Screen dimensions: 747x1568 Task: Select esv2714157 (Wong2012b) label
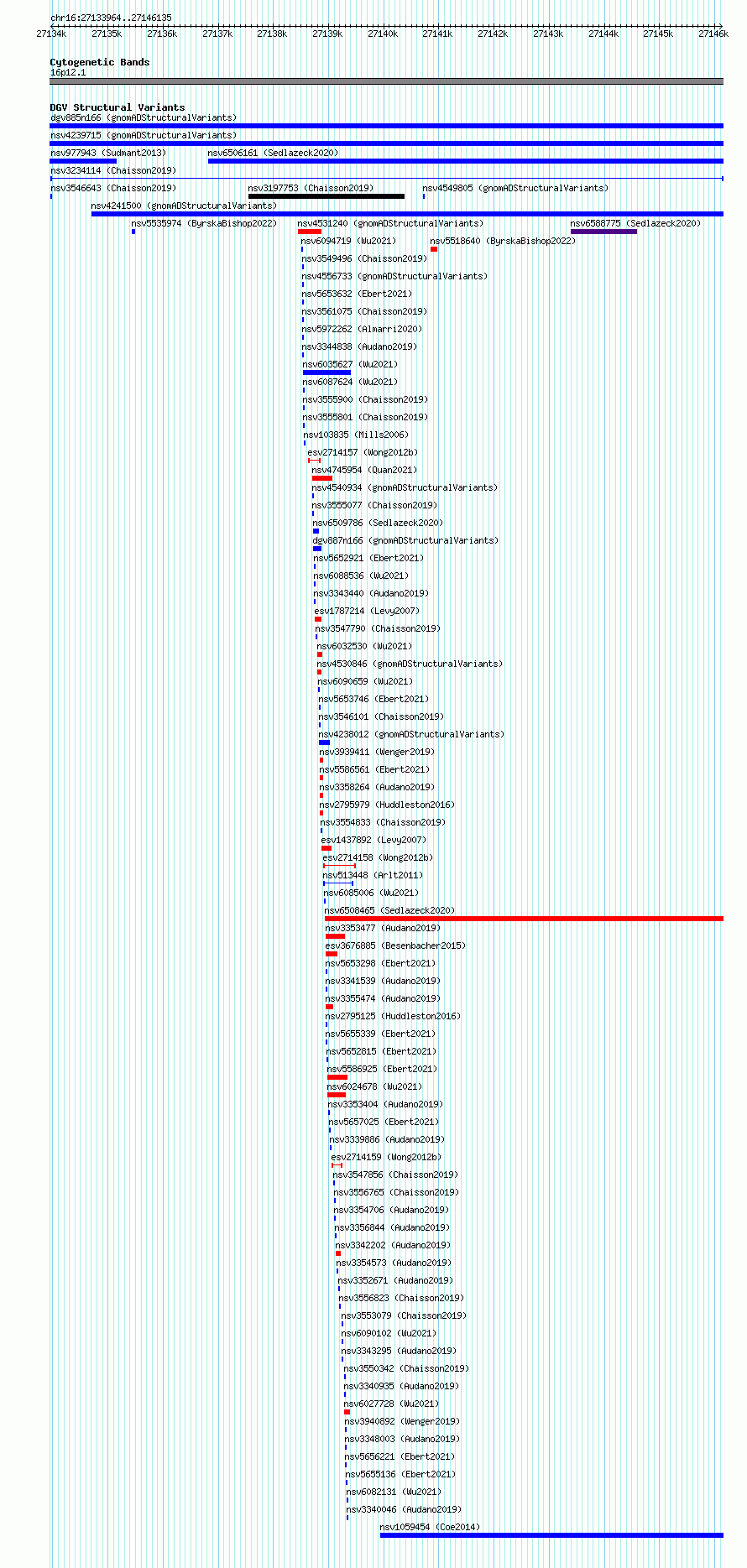coord(363,452)
